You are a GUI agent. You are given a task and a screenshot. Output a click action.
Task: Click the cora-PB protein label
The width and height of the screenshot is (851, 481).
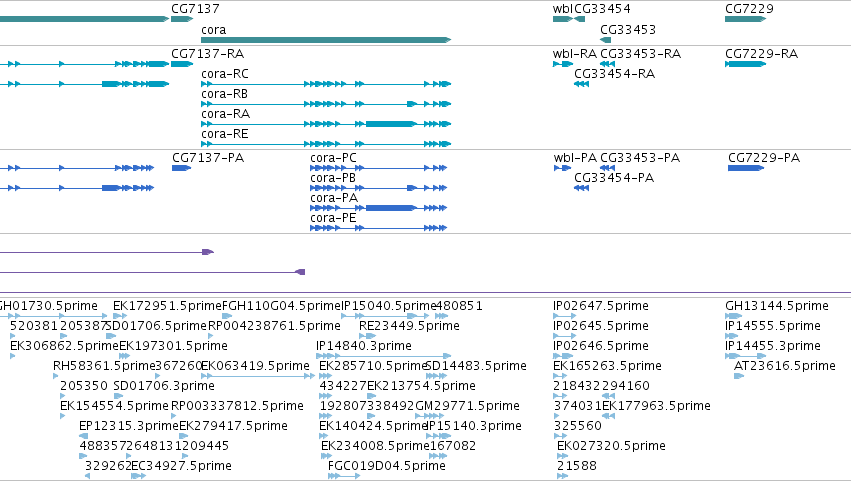click(x=333, y=178)
